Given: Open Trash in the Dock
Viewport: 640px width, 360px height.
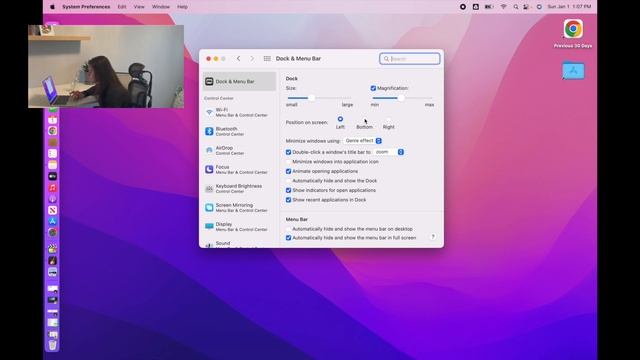Looking at the screenshot, I should [53, 345].
